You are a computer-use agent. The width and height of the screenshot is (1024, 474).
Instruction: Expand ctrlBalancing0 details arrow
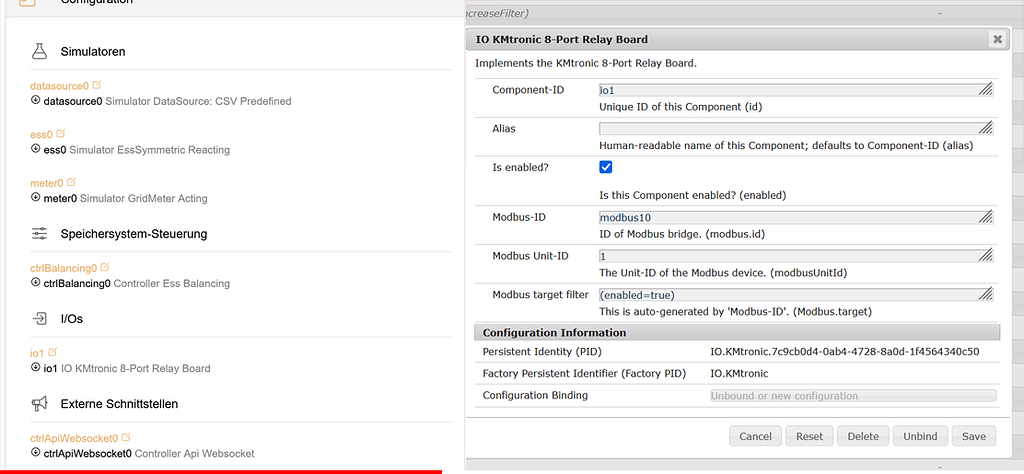pyautogui.click(x=35, y=283)
